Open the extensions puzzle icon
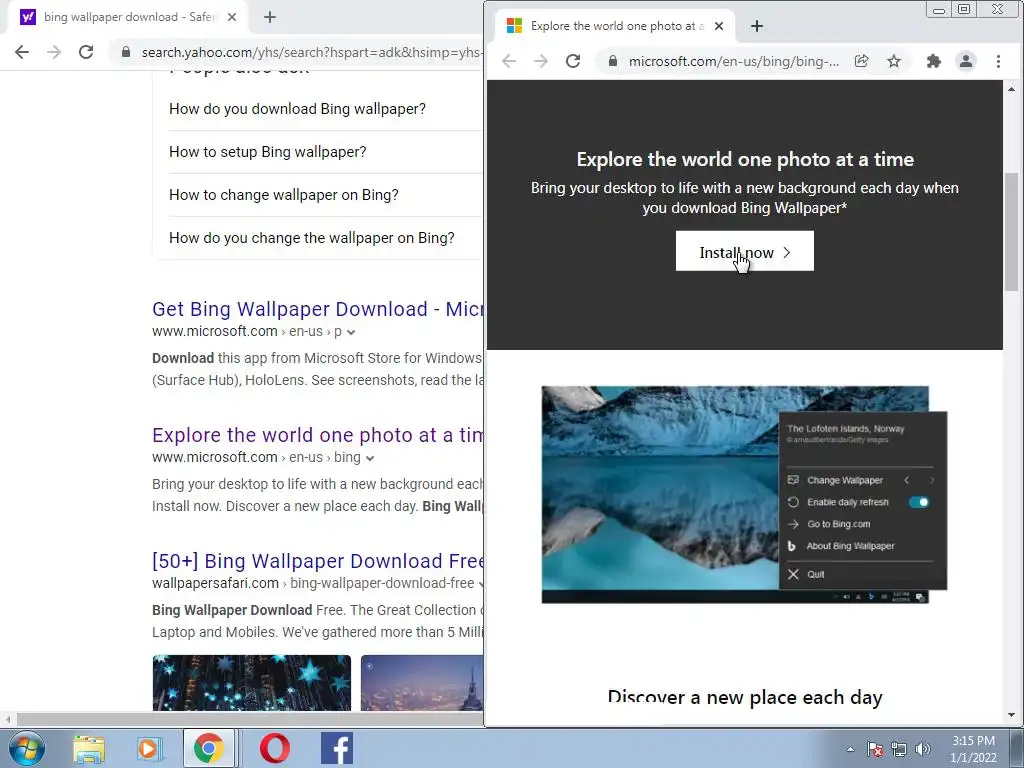Image resolution: width=1024 pixels, height=768 pixels. (934, 61)
